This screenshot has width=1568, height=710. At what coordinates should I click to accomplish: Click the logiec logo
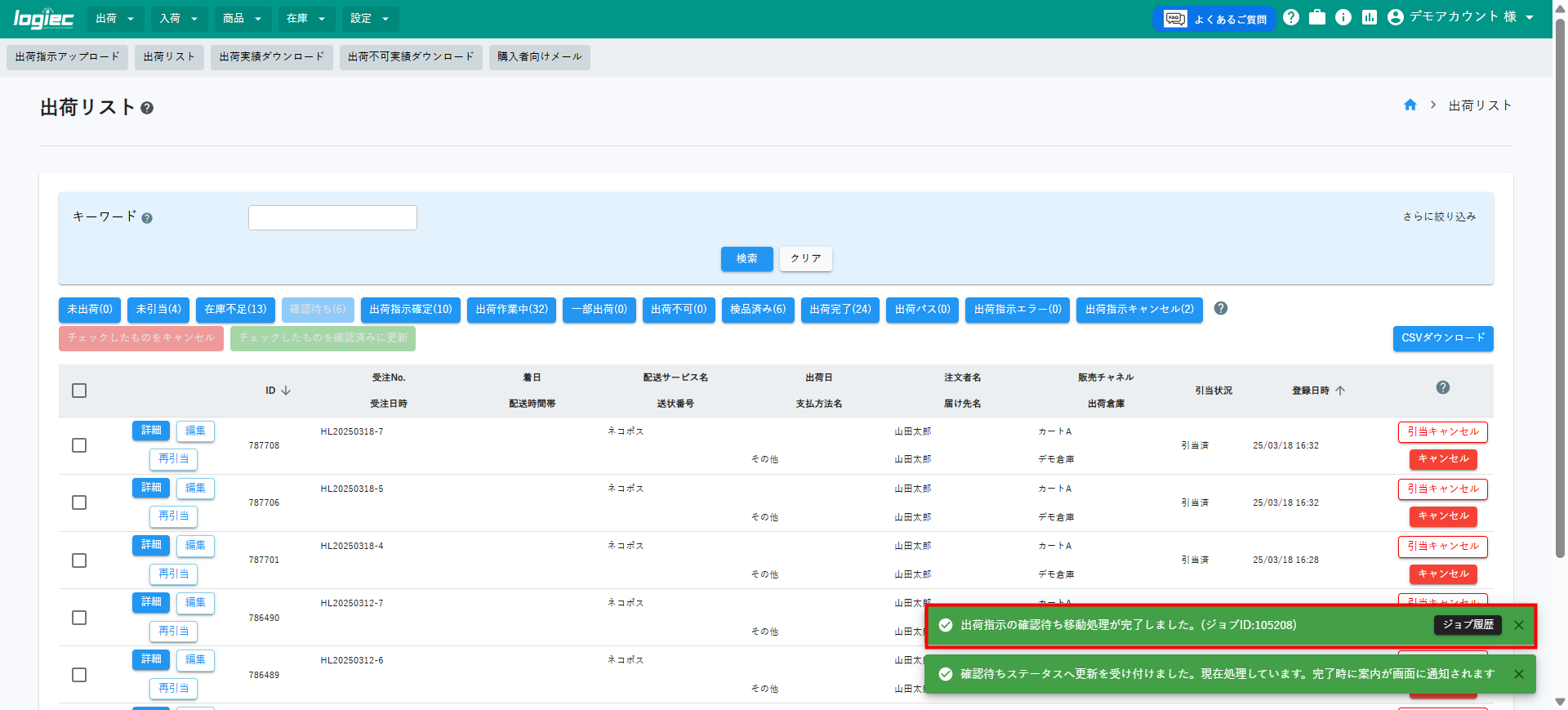[44, 19]
